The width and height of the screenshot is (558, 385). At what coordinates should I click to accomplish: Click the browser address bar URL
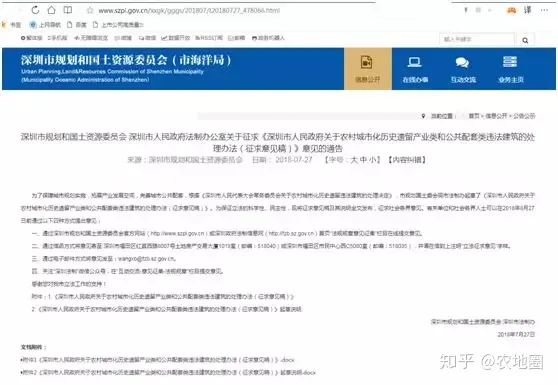[x=189, y=11]
